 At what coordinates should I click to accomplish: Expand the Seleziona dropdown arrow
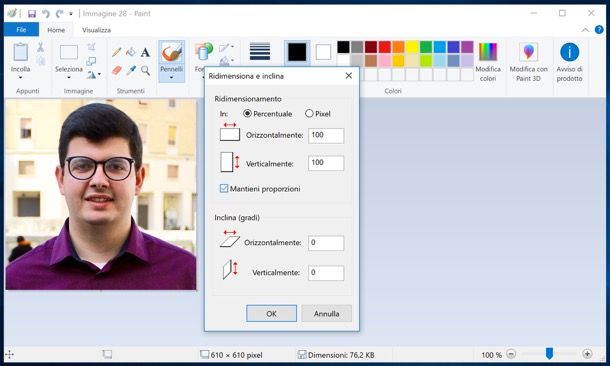coord(69,77)
